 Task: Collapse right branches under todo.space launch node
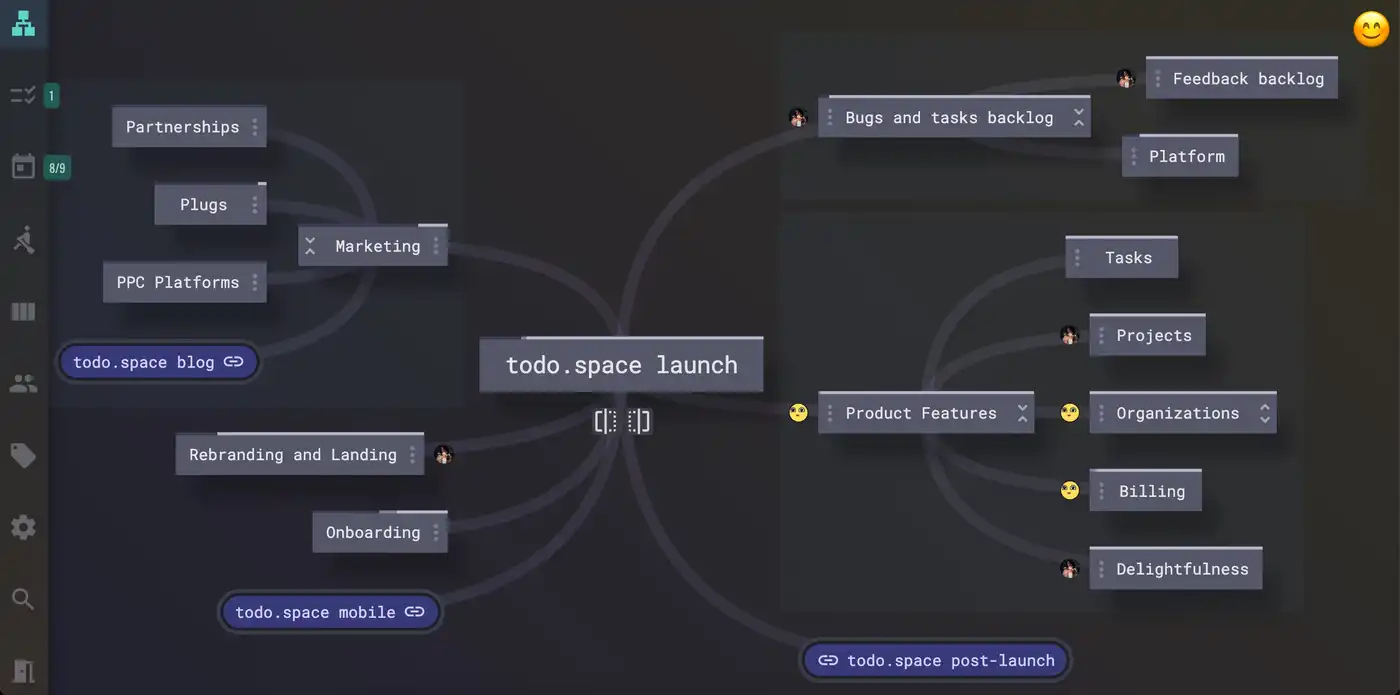[639, 421]
